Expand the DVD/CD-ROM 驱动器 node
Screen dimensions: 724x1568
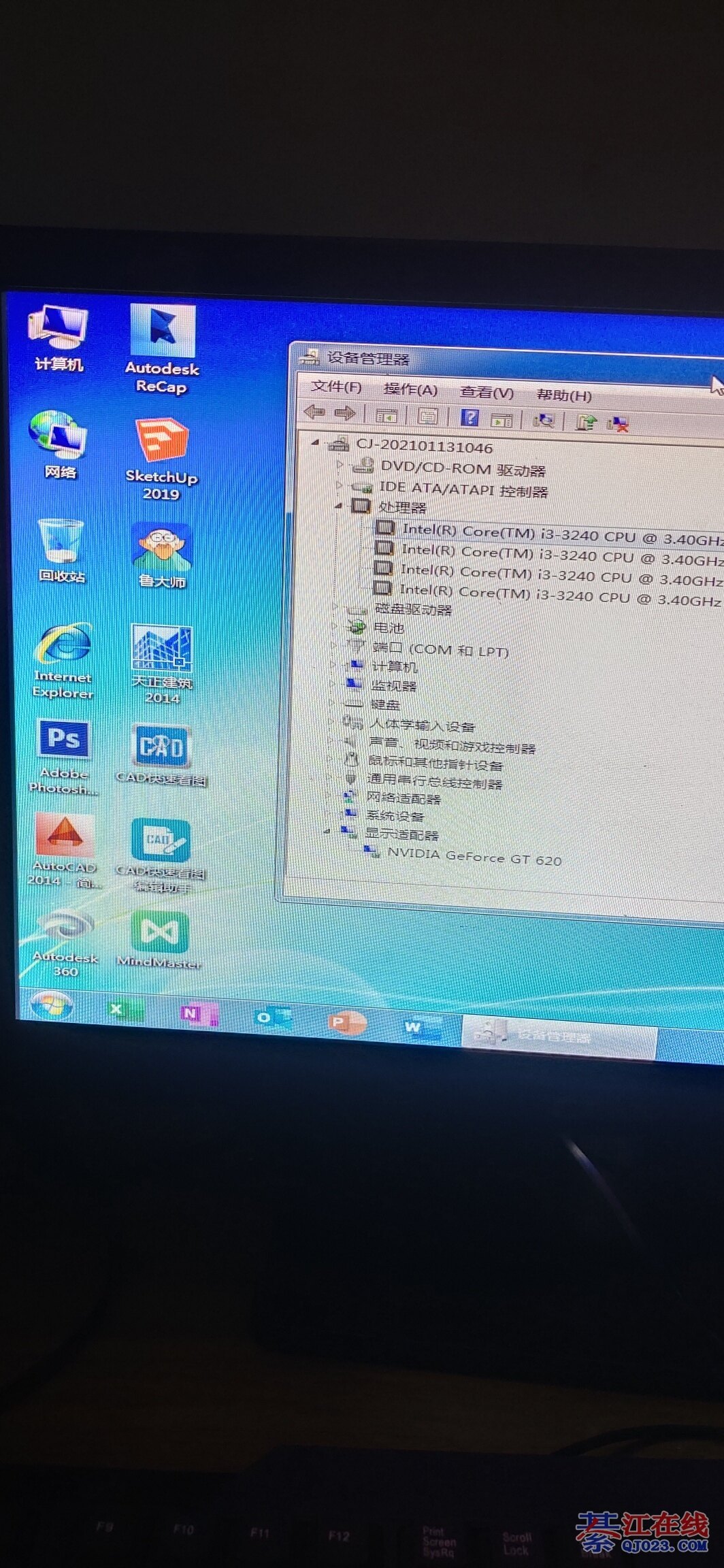[x=340, y=465]
